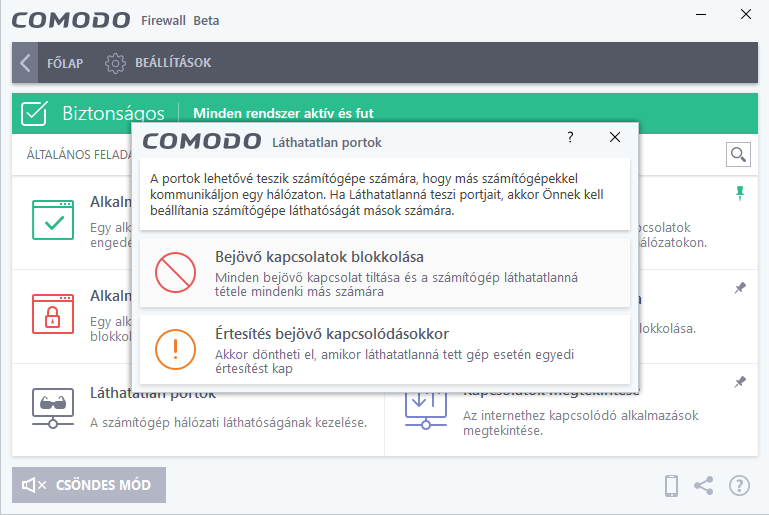Go to FŐLAP home page
Viewport: 769px width, 515px height.
(65, 63)
